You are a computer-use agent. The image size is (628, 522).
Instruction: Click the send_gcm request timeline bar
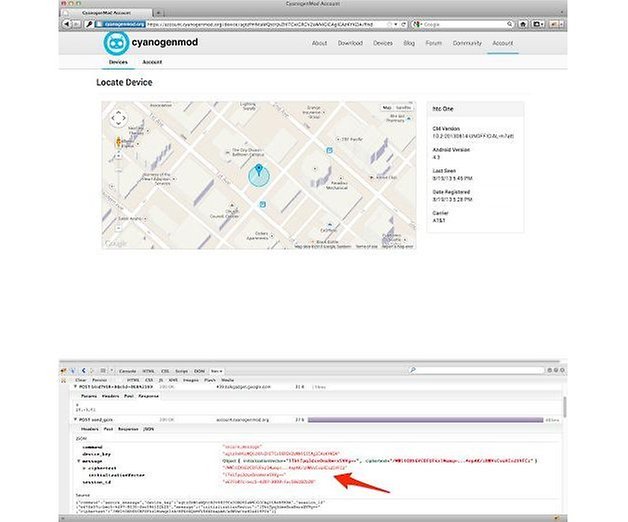(425, 420)
